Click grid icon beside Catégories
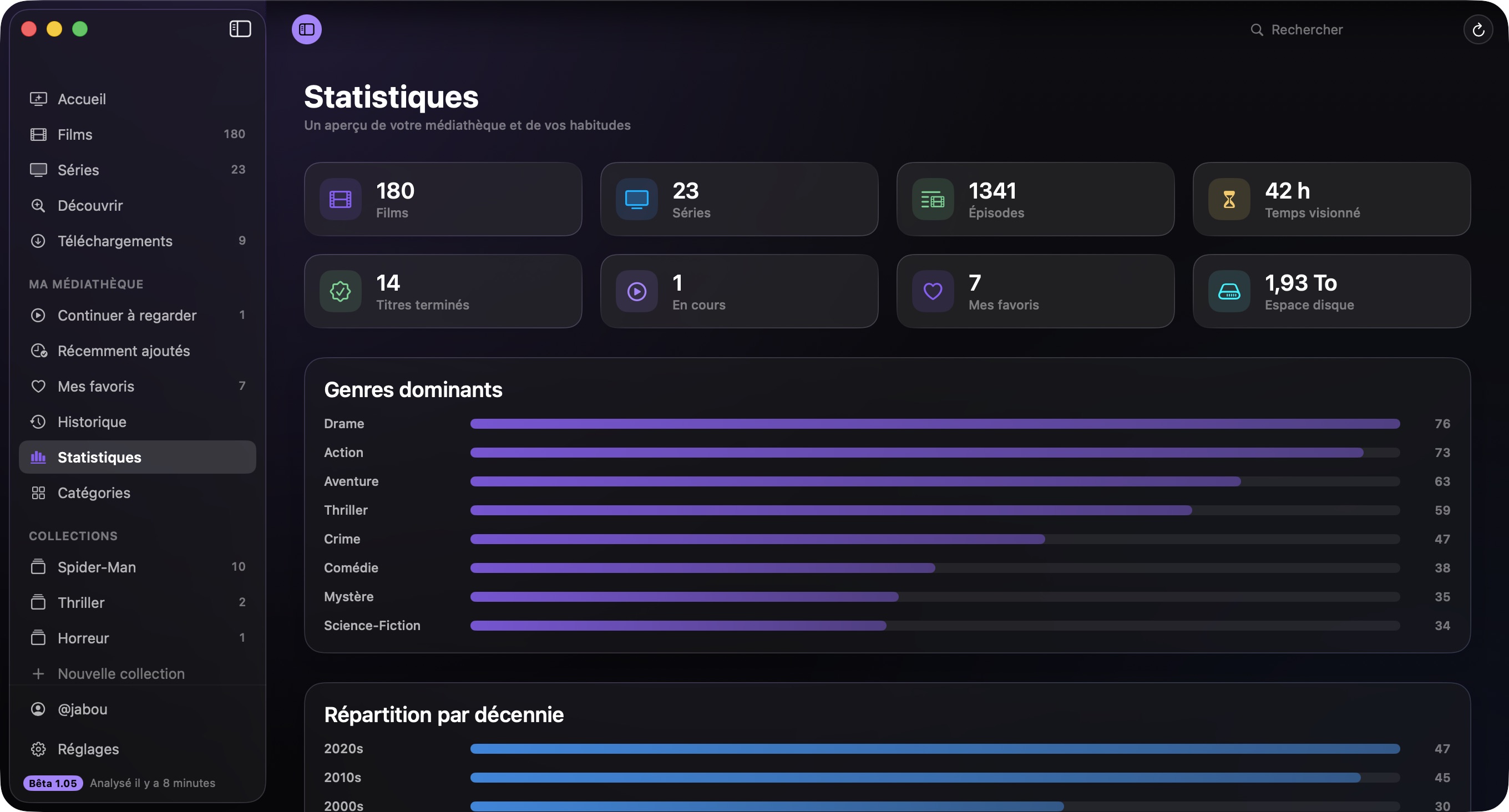This screenshot has width=1509, height=812. [38, 493]
